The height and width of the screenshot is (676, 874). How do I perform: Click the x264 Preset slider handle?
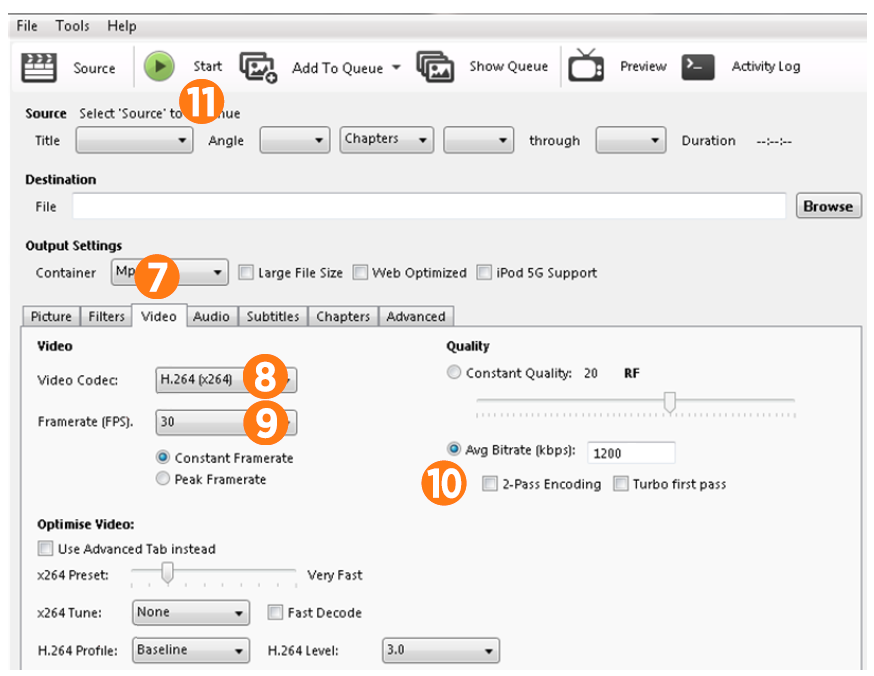pos(168,574)
